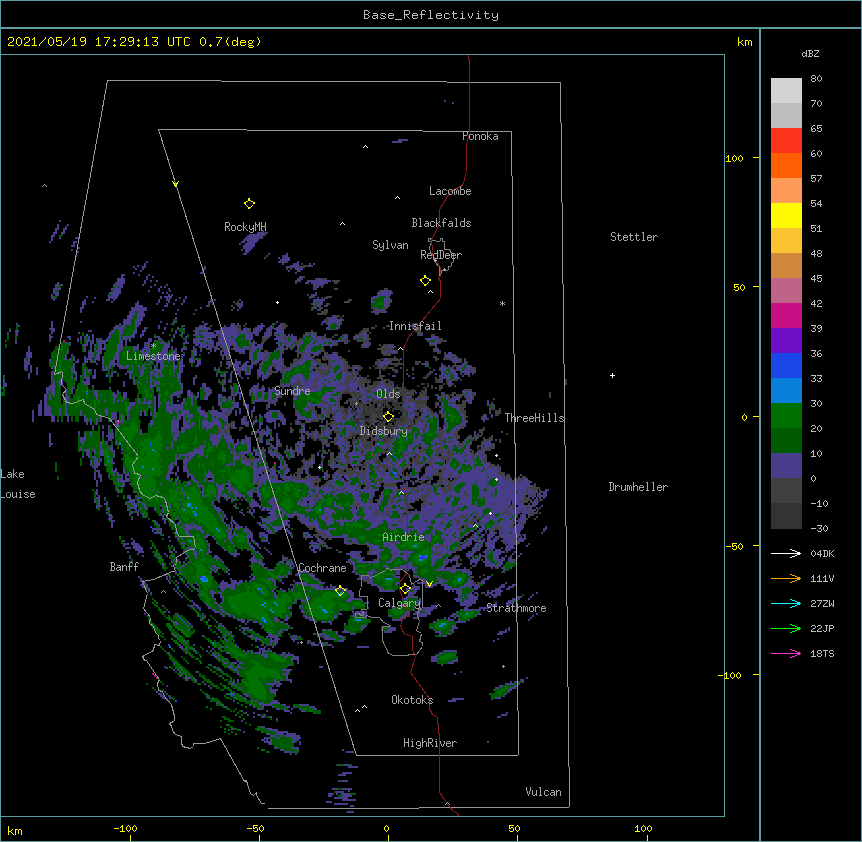Click the yellow arrow marker on polygon's northwest edge
Screen dimensions: 862x842
175,184
